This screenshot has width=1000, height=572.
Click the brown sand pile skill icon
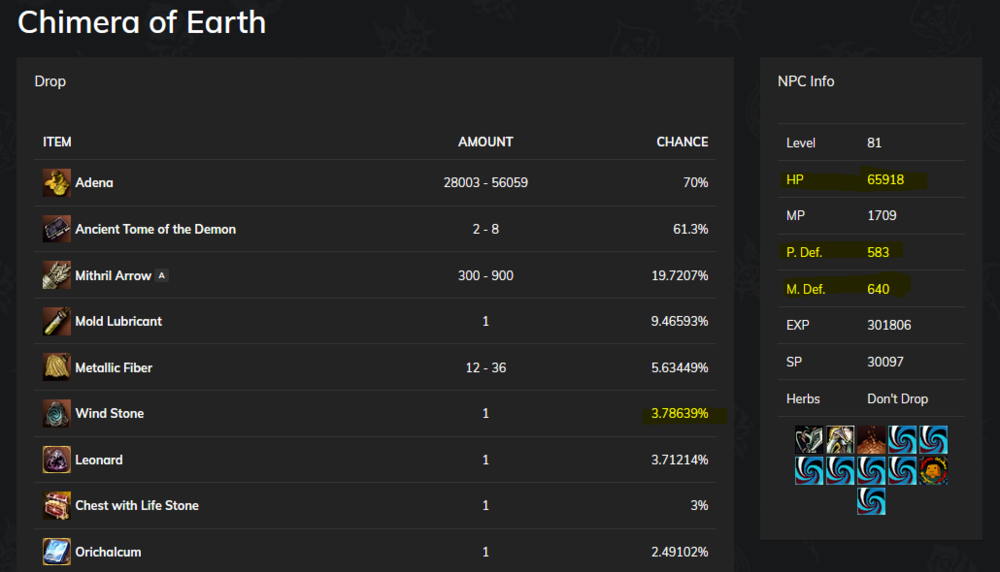(871, 440)
